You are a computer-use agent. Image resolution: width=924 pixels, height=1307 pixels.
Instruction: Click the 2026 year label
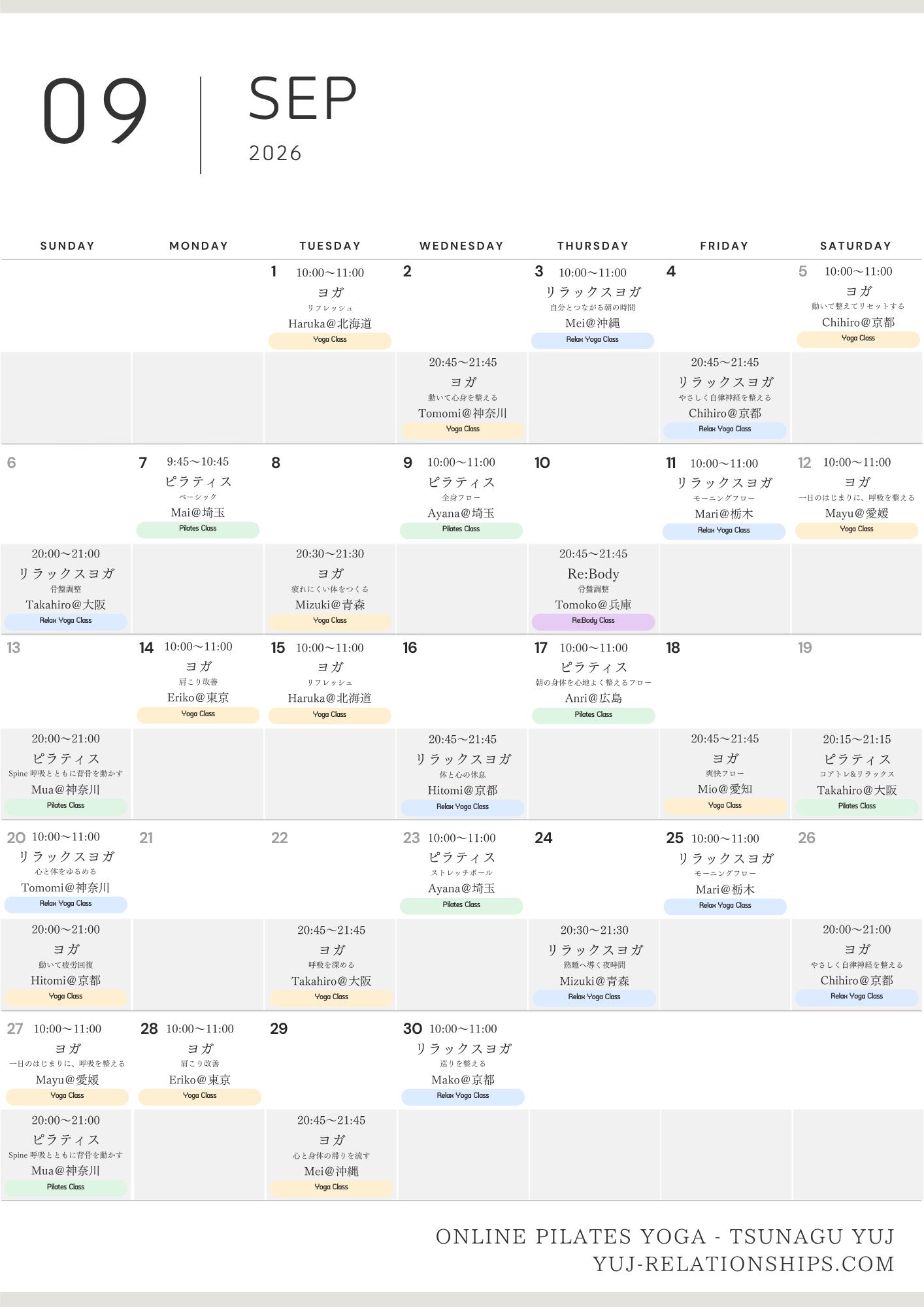pos(275,154)
